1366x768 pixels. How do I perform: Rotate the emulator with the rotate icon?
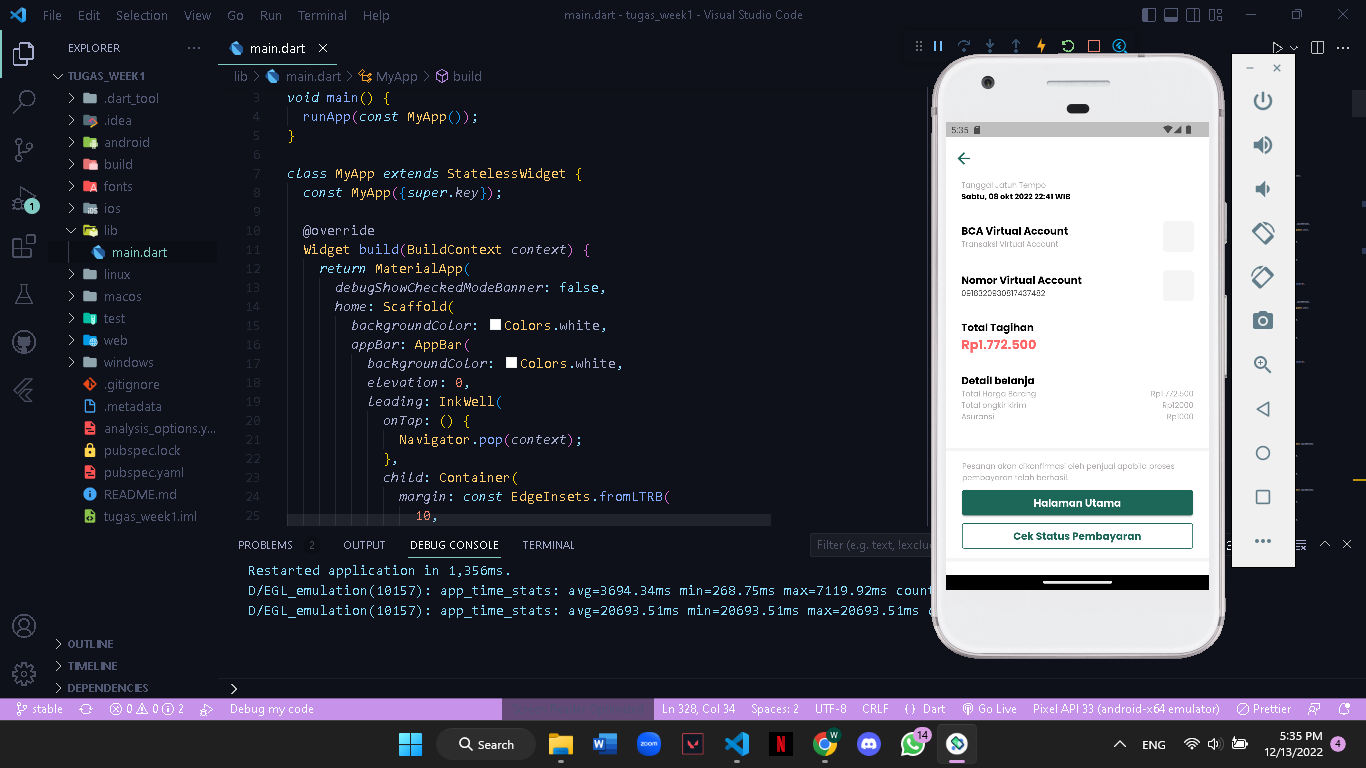[x=1262, y=233]
